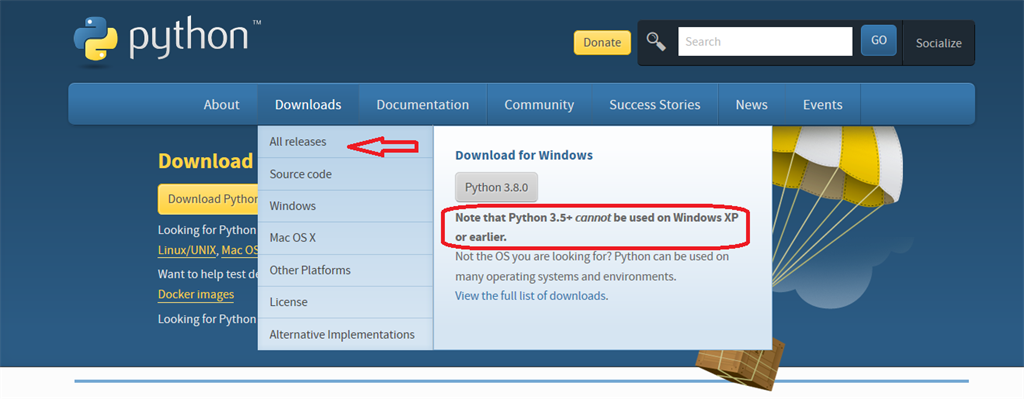Open the Events nav item
The width and height of the screenshot is (1024, 399).
(x=822, y=104)
